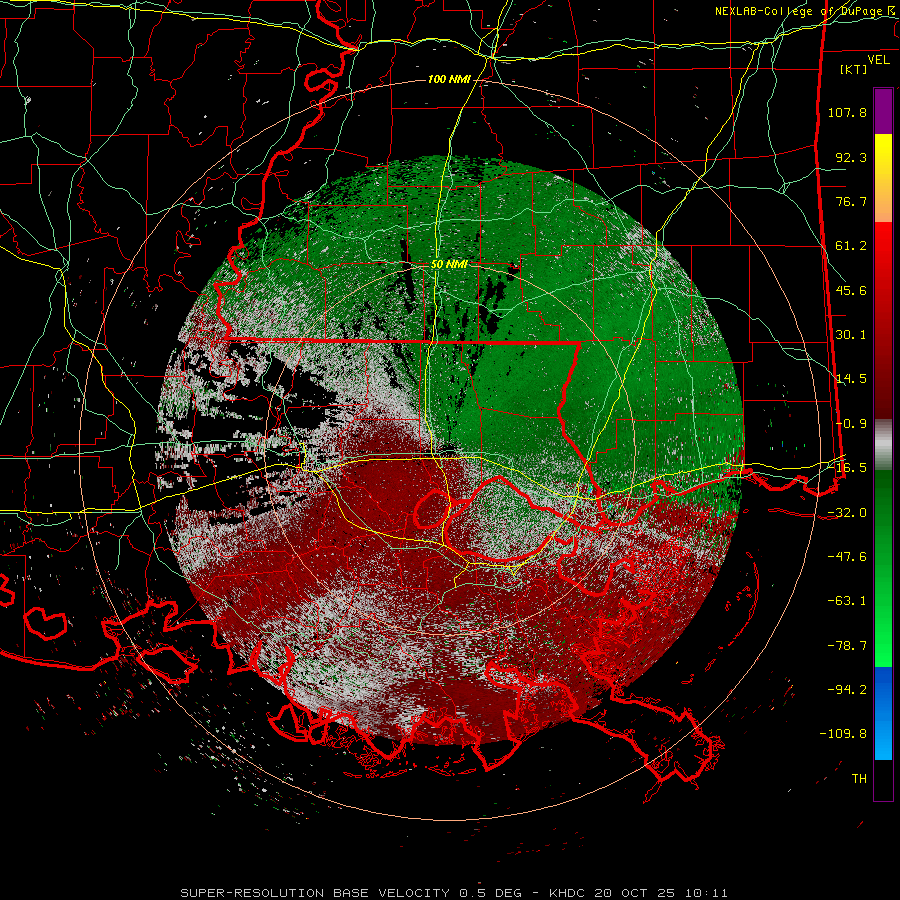This screenshot has height=900, width=900.
Task: Pick the green segment of the velocity color bar
Action: click(883, 568)
